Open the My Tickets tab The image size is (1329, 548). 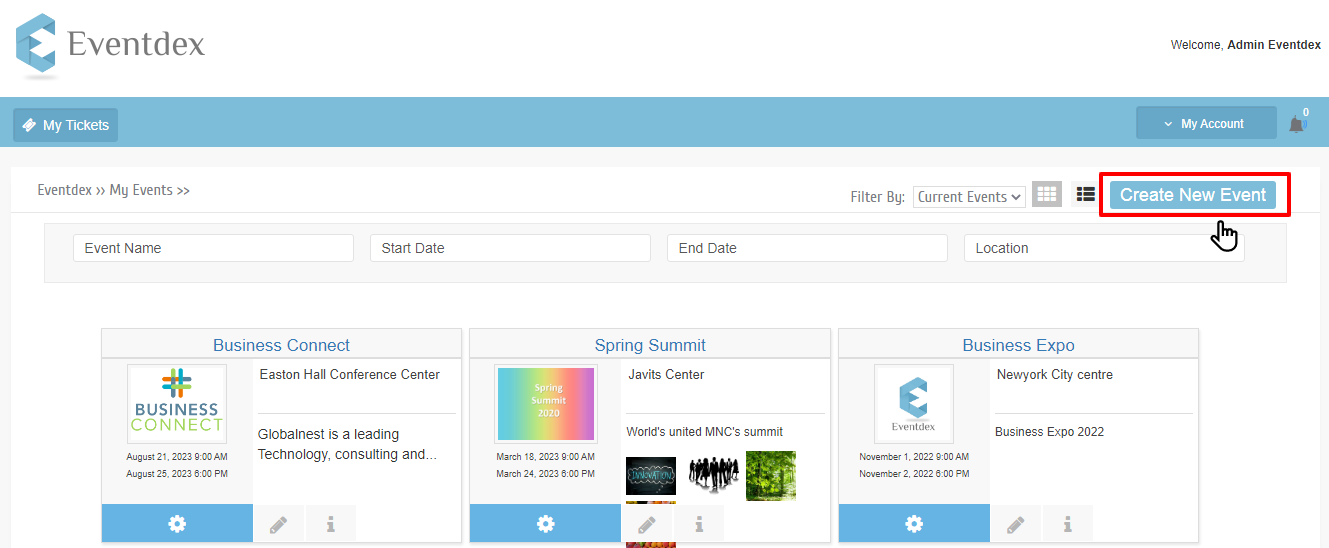point(66,125)
